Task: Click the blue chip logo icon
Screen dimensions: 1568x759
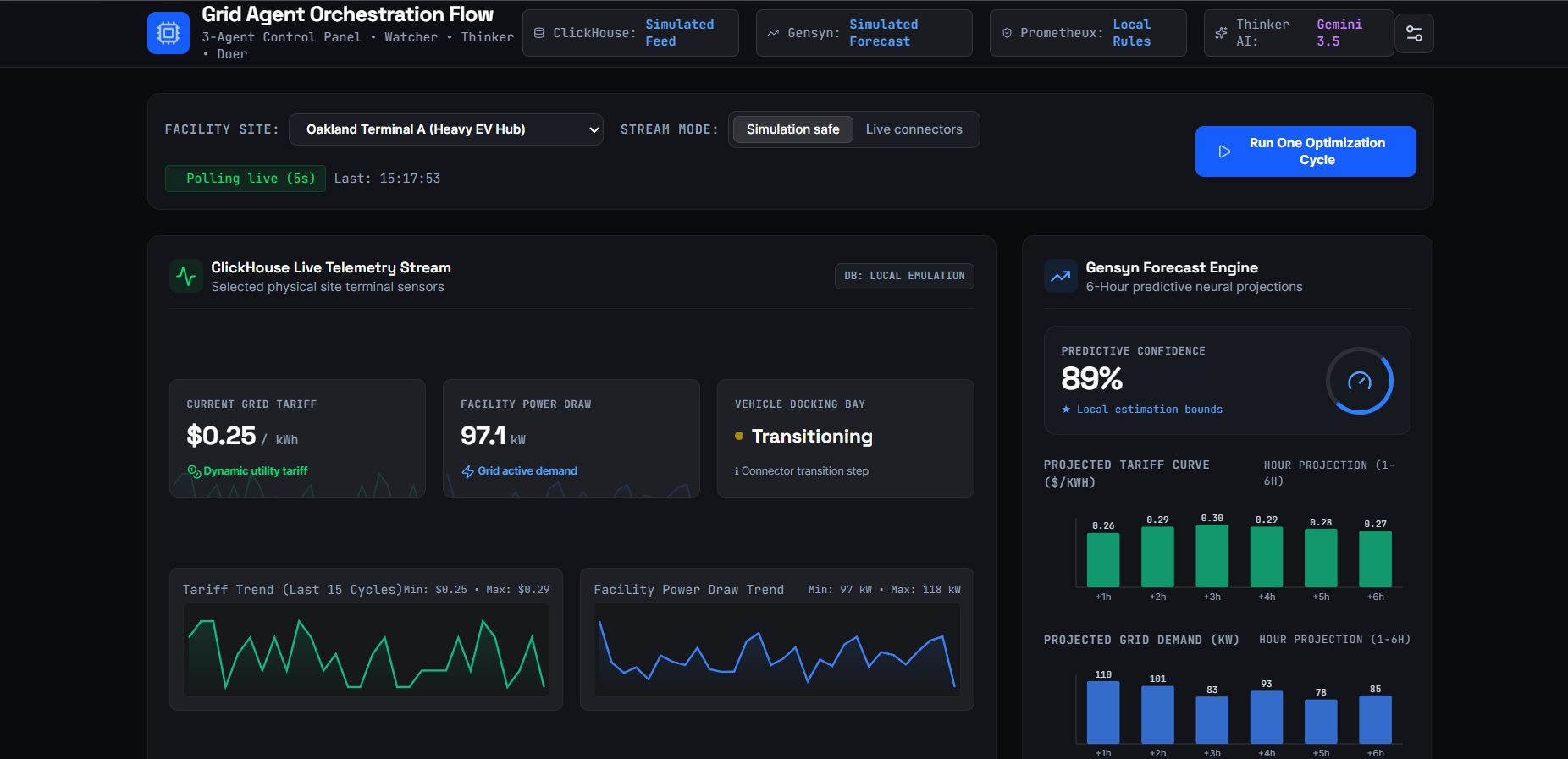Action: click(168, 33)
